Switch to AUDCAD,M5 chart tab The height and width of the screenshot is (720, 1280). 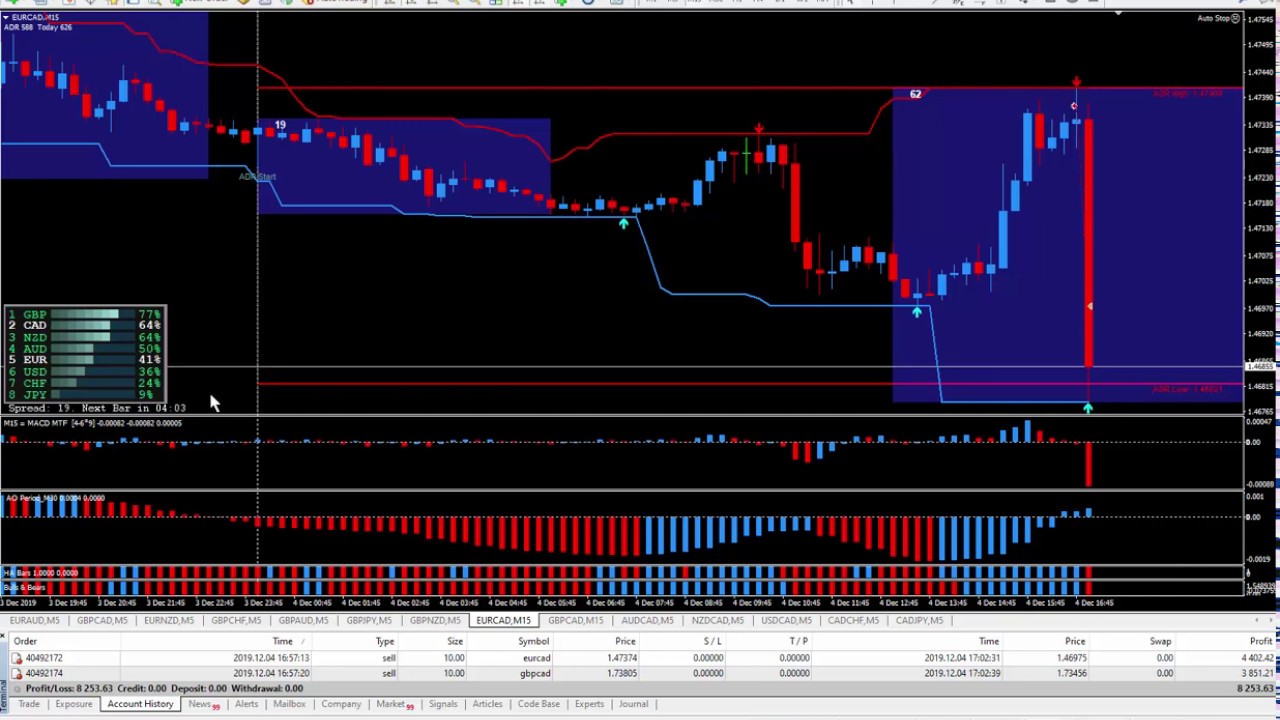point(648,620)
